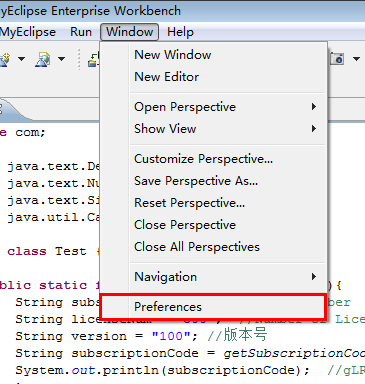Open the Run menu
This screenshot has width=365, height=384.
click(x=81, y=32)
